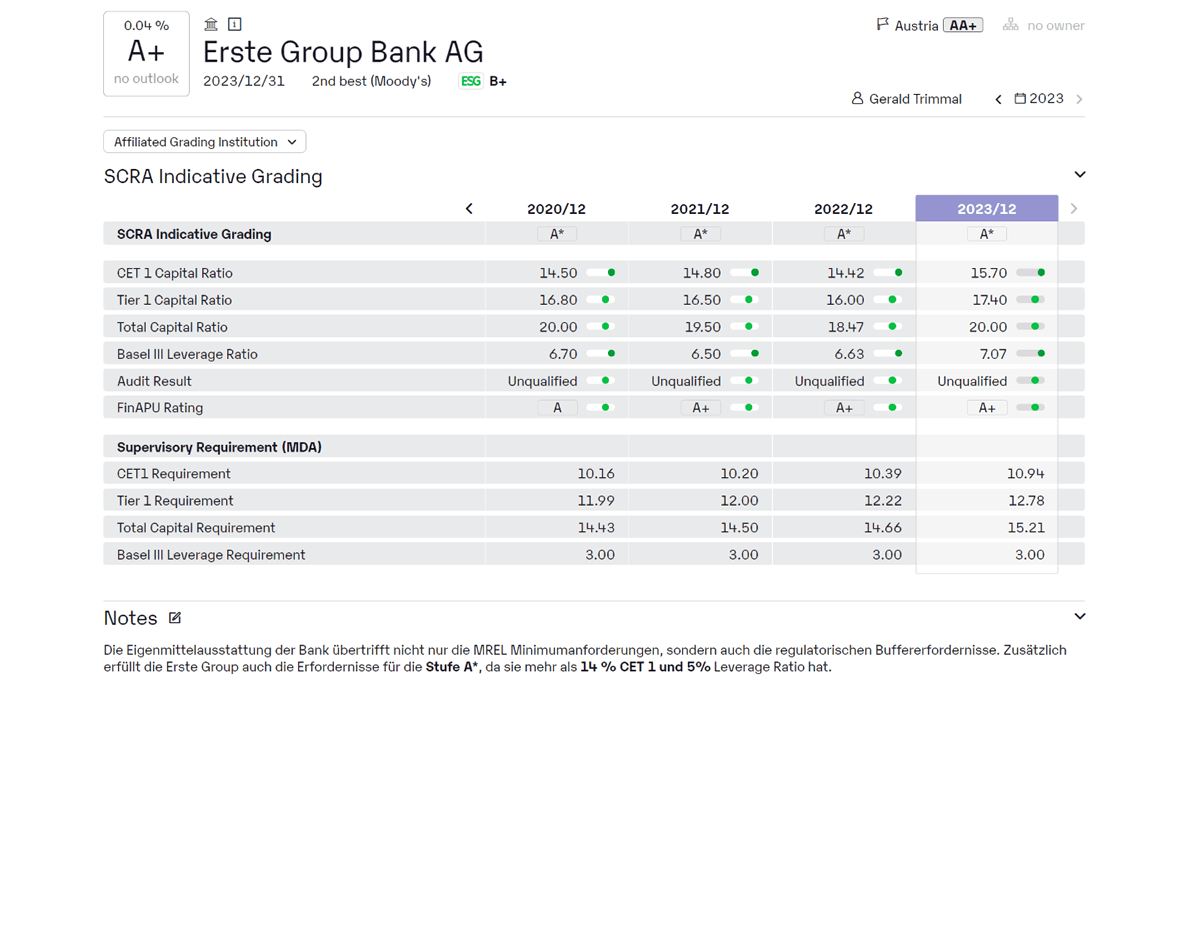Viewport: 1200px width, 930px height.
Task: Click Total Capital Requirement value 14.66
Action: coord(883,528)
